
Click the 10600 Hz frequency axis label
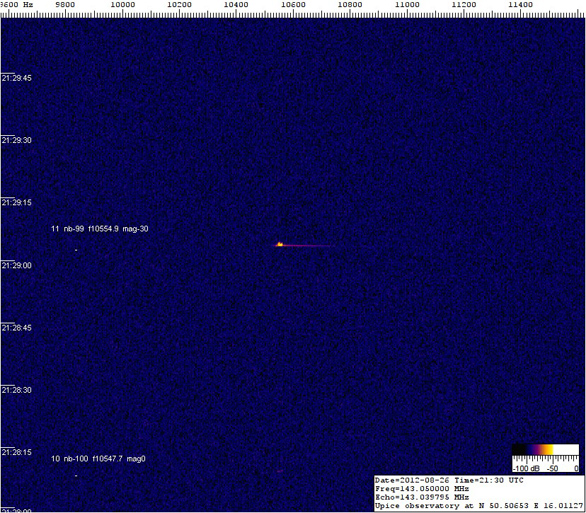(x=293, y=4)
